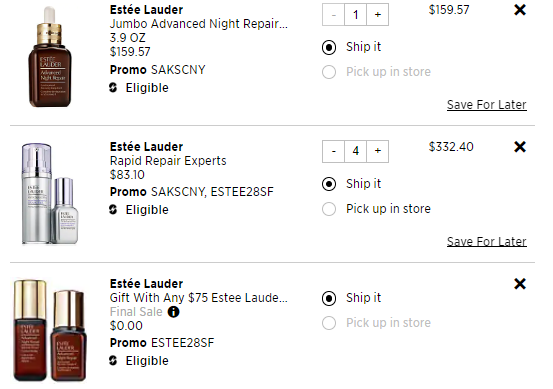
Task: Click the rewards icon beside the Rapid Repair Eligible label
Action: tap(113, 209)
